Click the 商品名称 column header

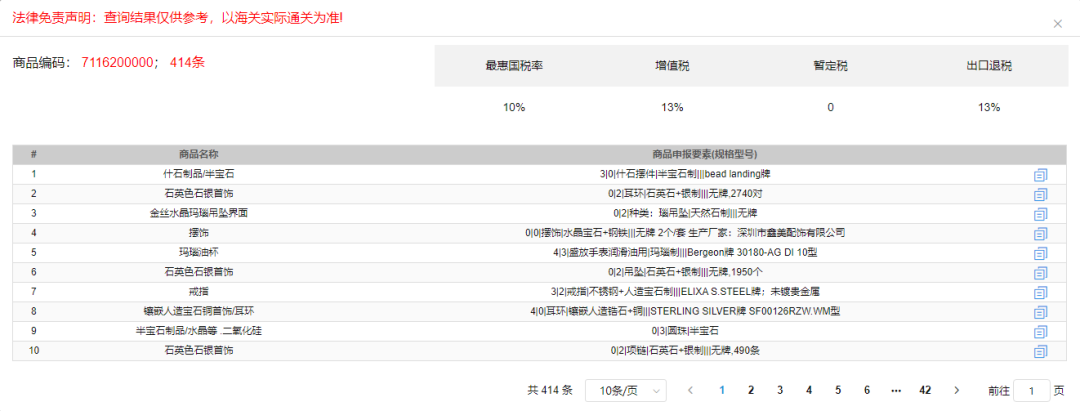198,154
